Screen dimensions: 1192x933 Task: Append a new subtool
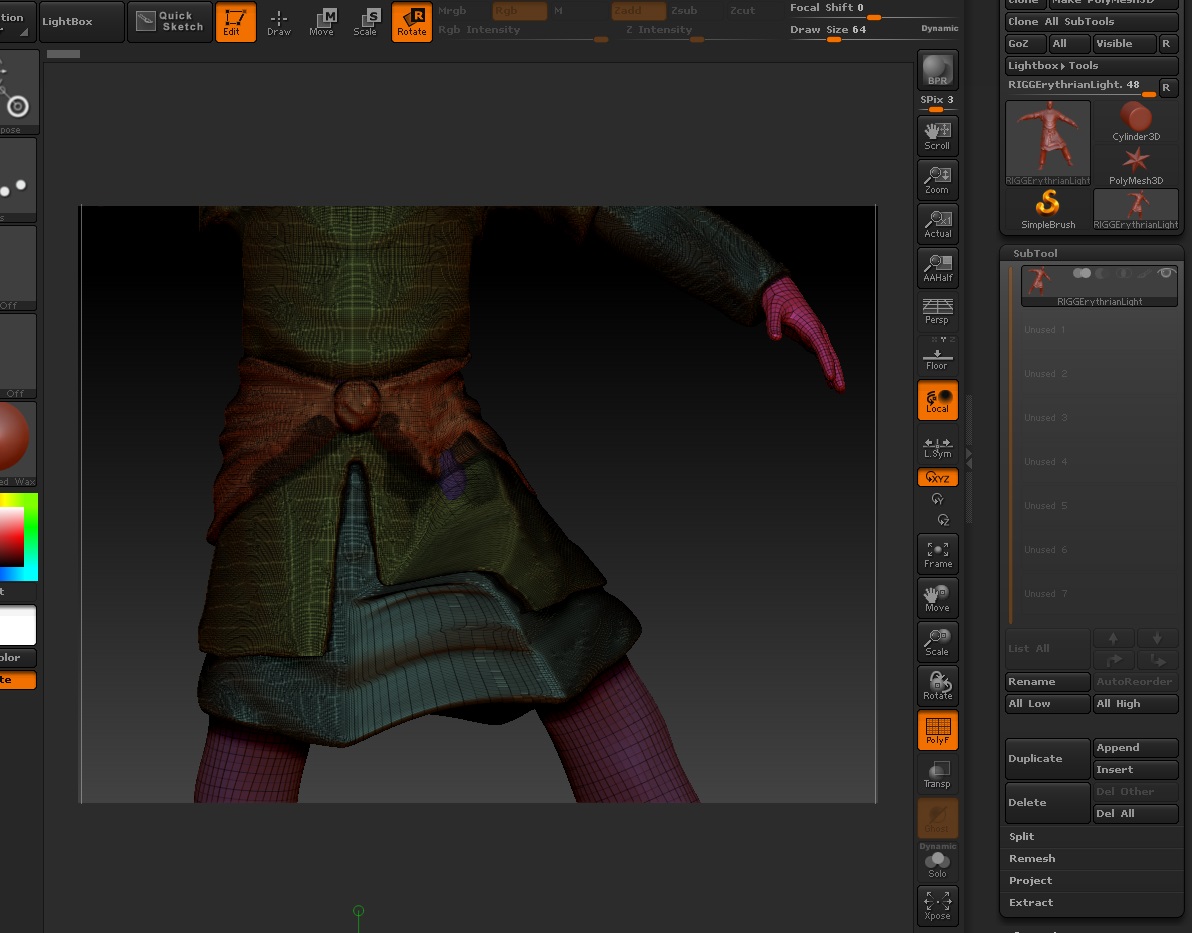(x=1136, y=748)
